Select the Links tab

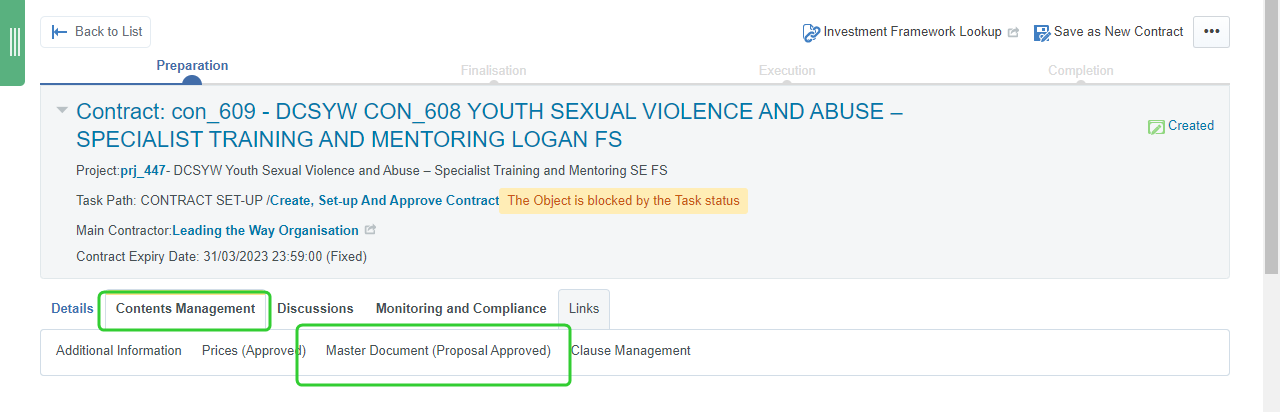(584, 309)
